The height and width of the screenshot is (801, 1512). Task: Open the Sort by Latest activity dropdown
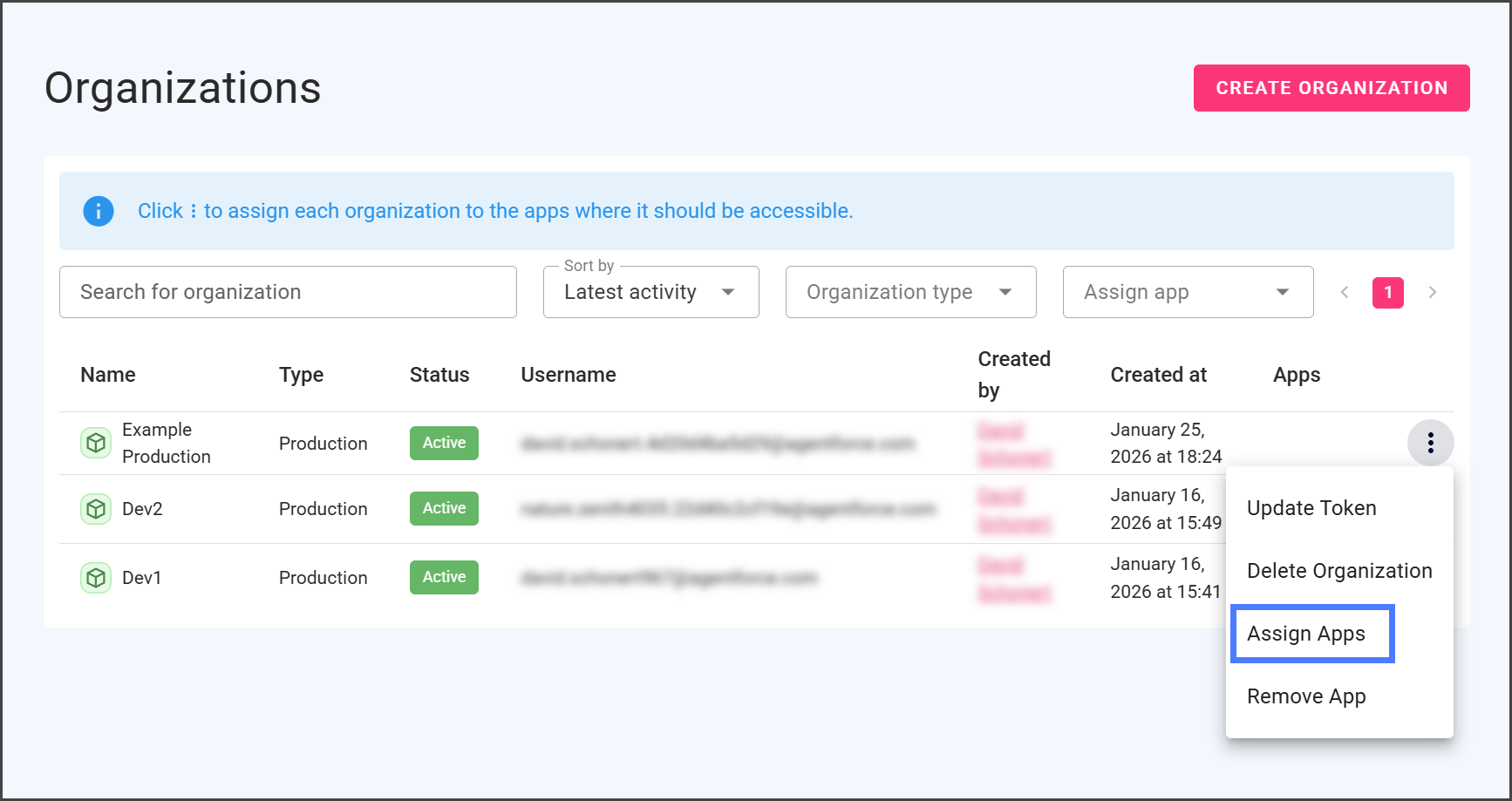pos(650,293)
